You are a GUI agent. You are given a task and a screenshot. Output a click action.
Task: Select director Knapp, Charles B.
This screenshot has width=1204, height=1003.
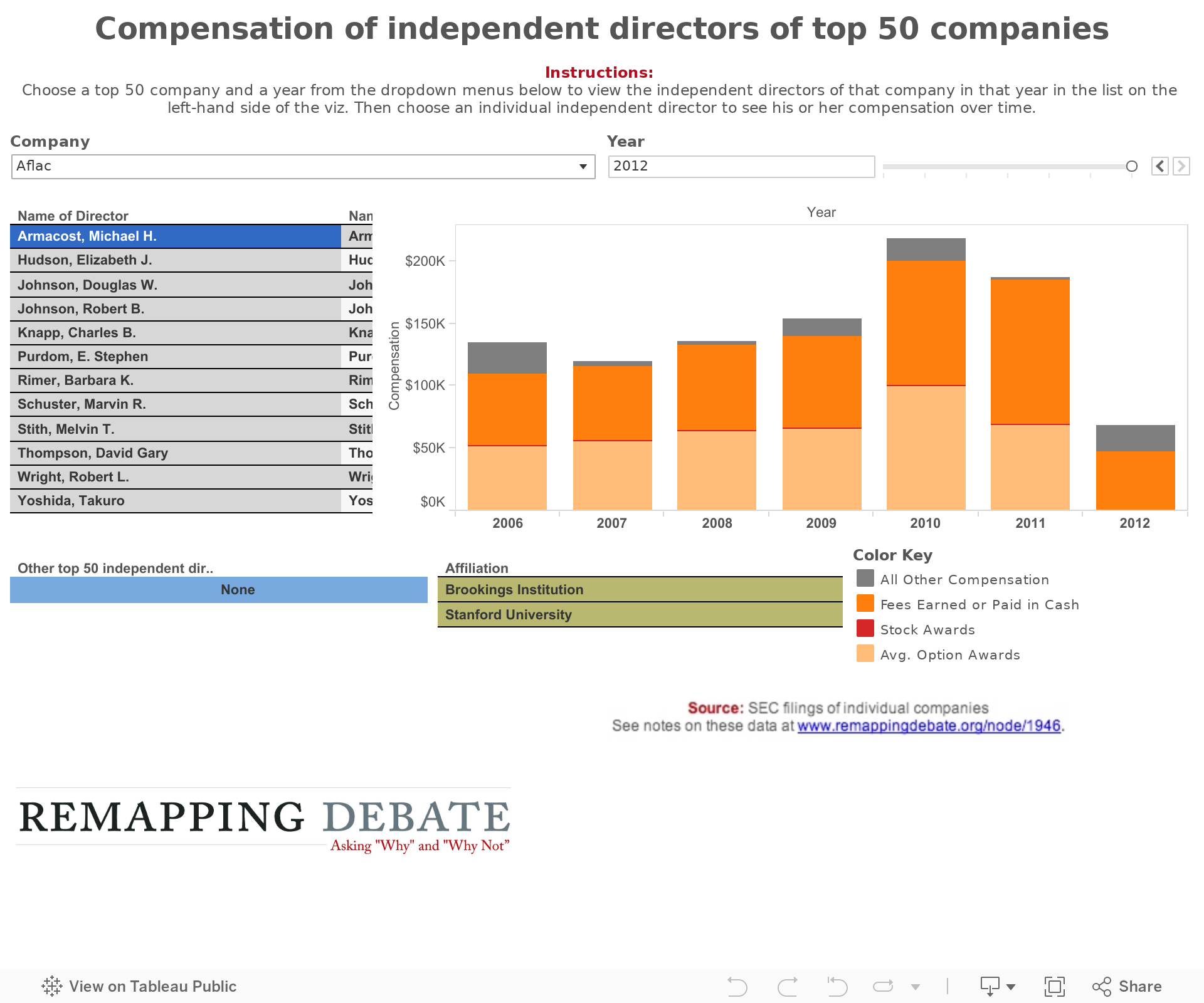tap(176, 333)
